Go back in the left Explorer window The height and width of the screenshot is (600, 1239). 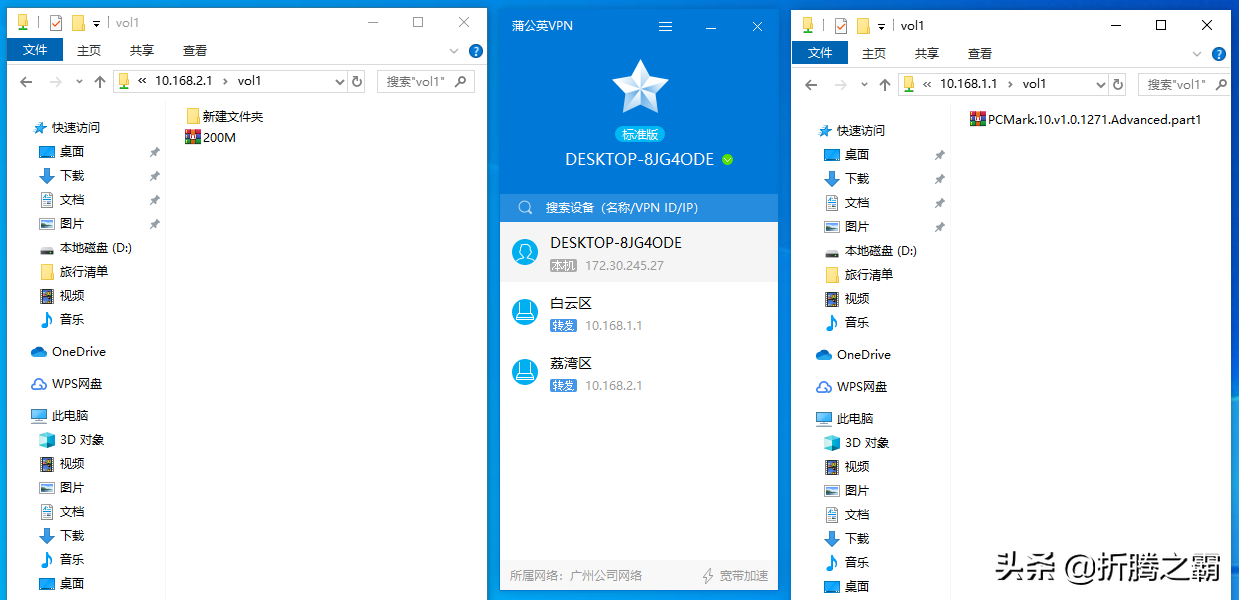click(26, 82)
